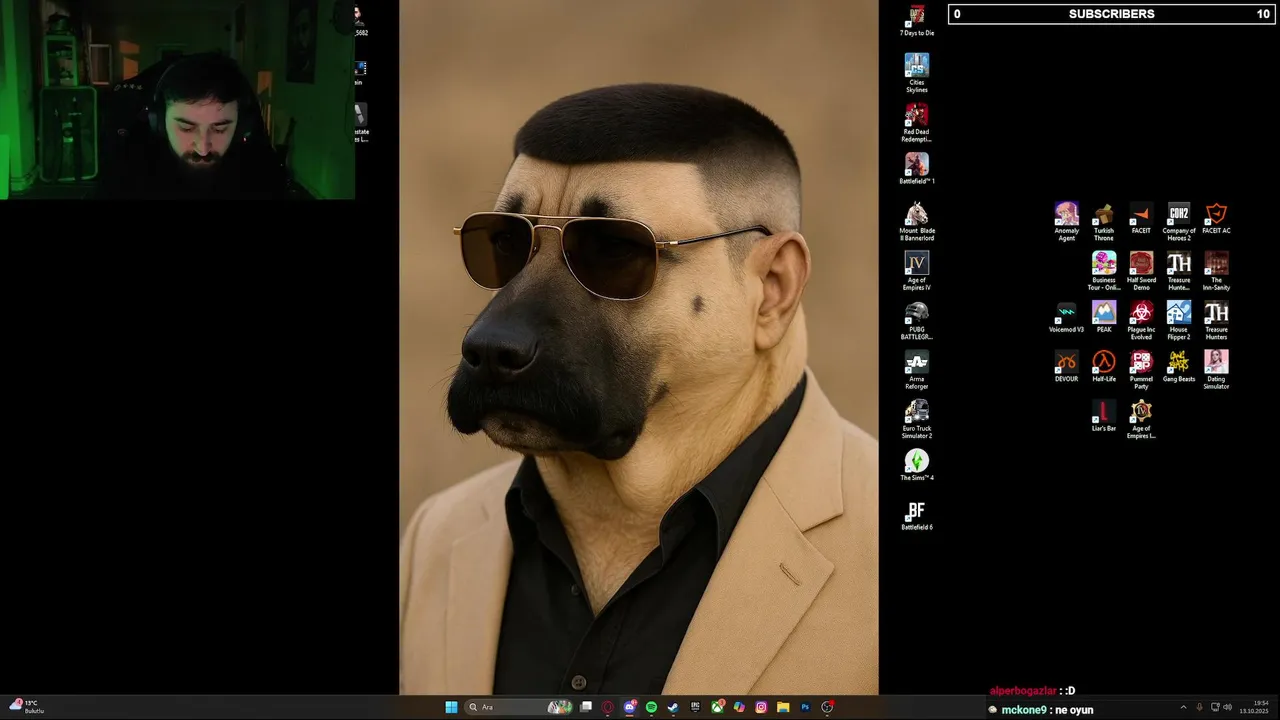This screenshot has height=720, width=1280.
Task: Open the volume control in system tray
Action: pos(1227,707)
